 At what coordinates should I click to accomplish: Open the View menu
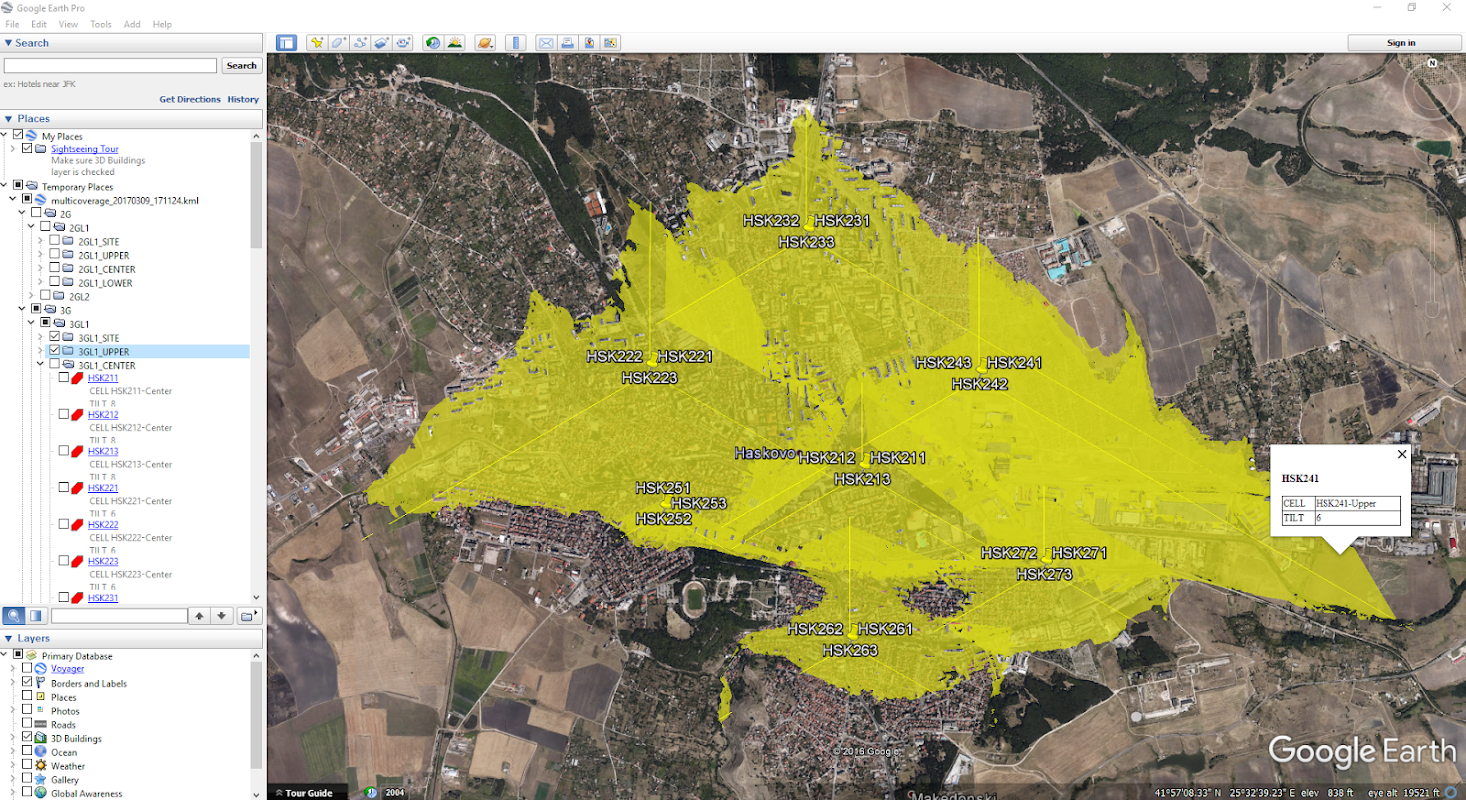(68, 24)
